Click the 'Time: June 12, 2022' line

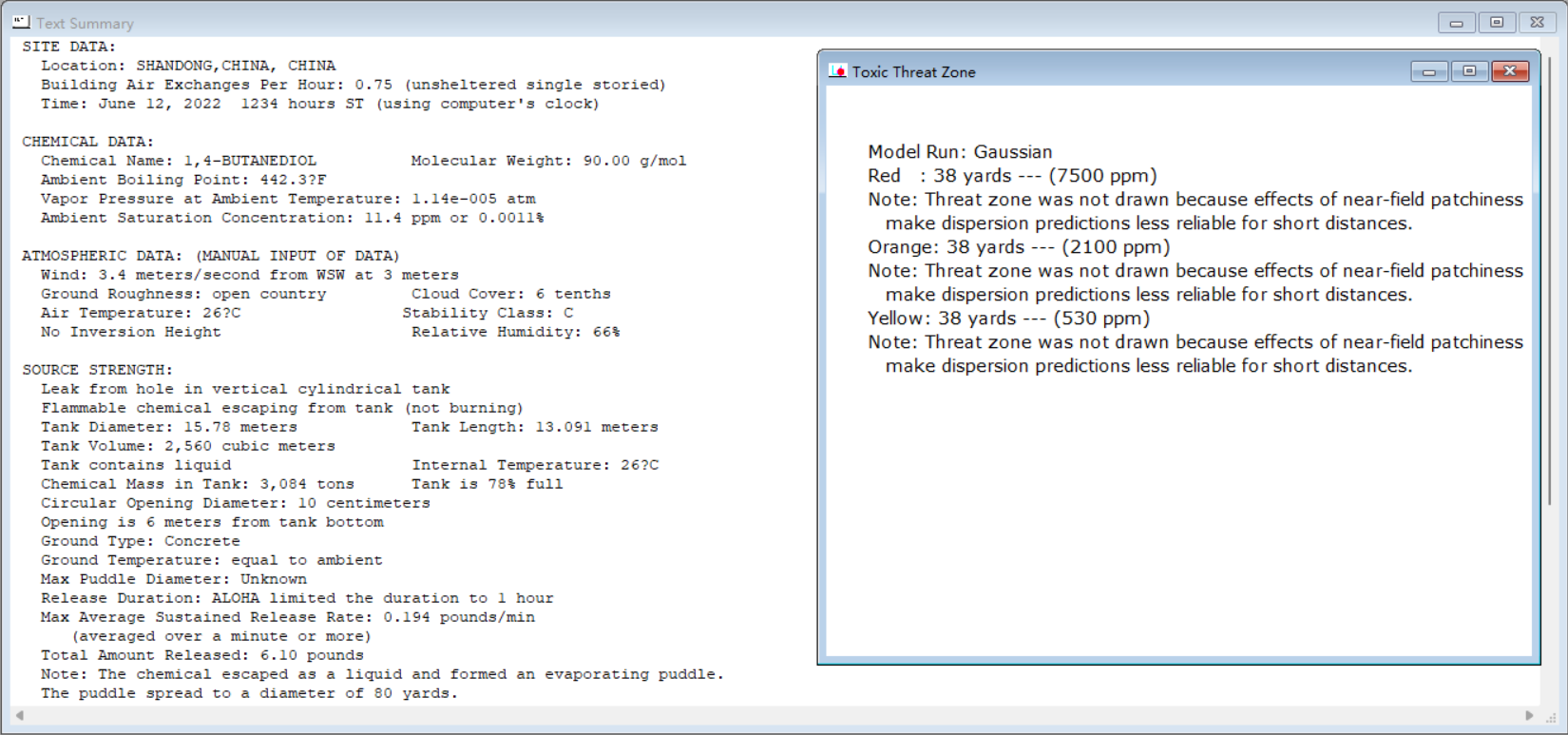[x=320, y=104]
